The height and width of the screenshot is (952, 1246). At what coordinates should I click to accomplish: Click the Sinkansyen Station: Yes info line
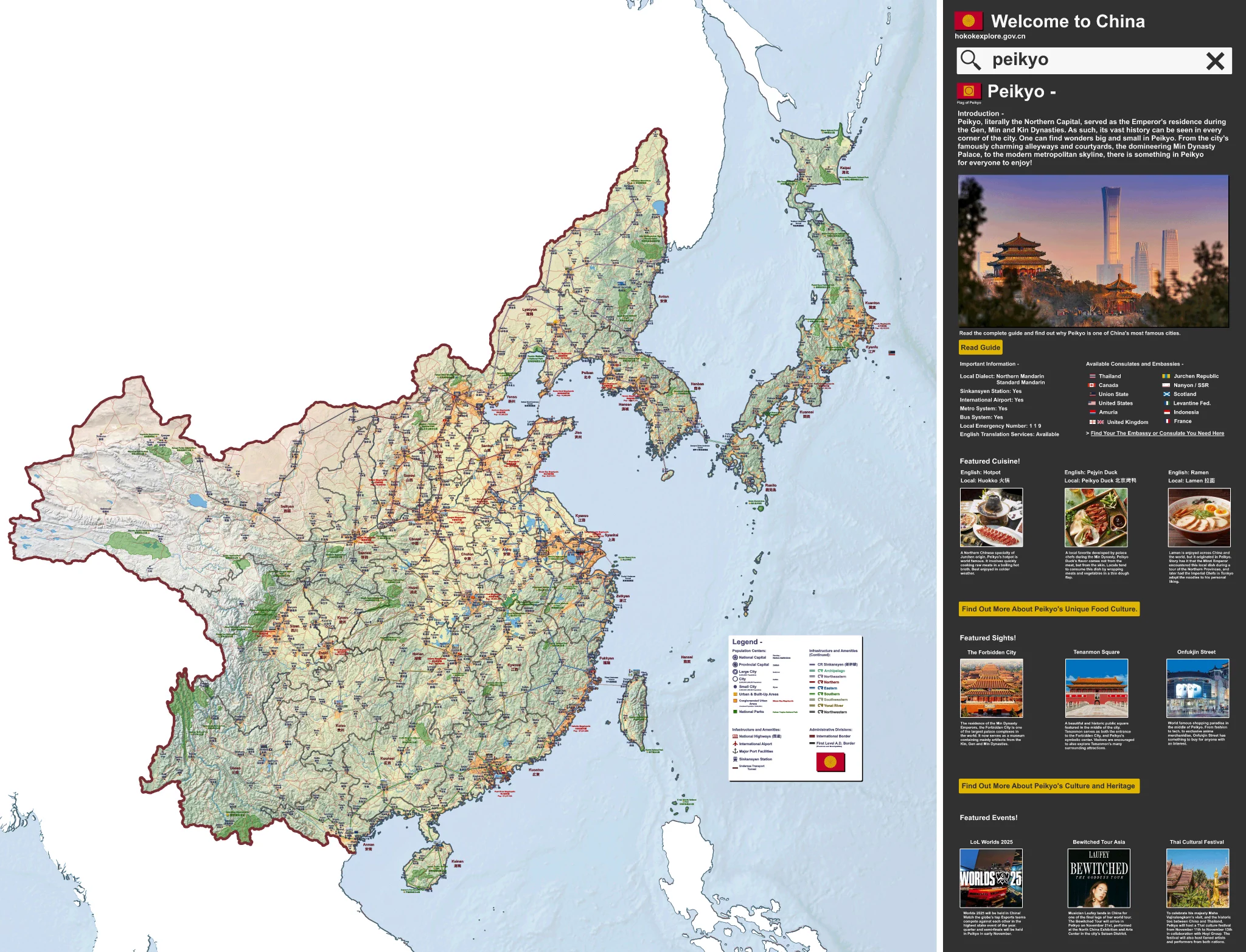pyautogui.click(x=990, y=391)
